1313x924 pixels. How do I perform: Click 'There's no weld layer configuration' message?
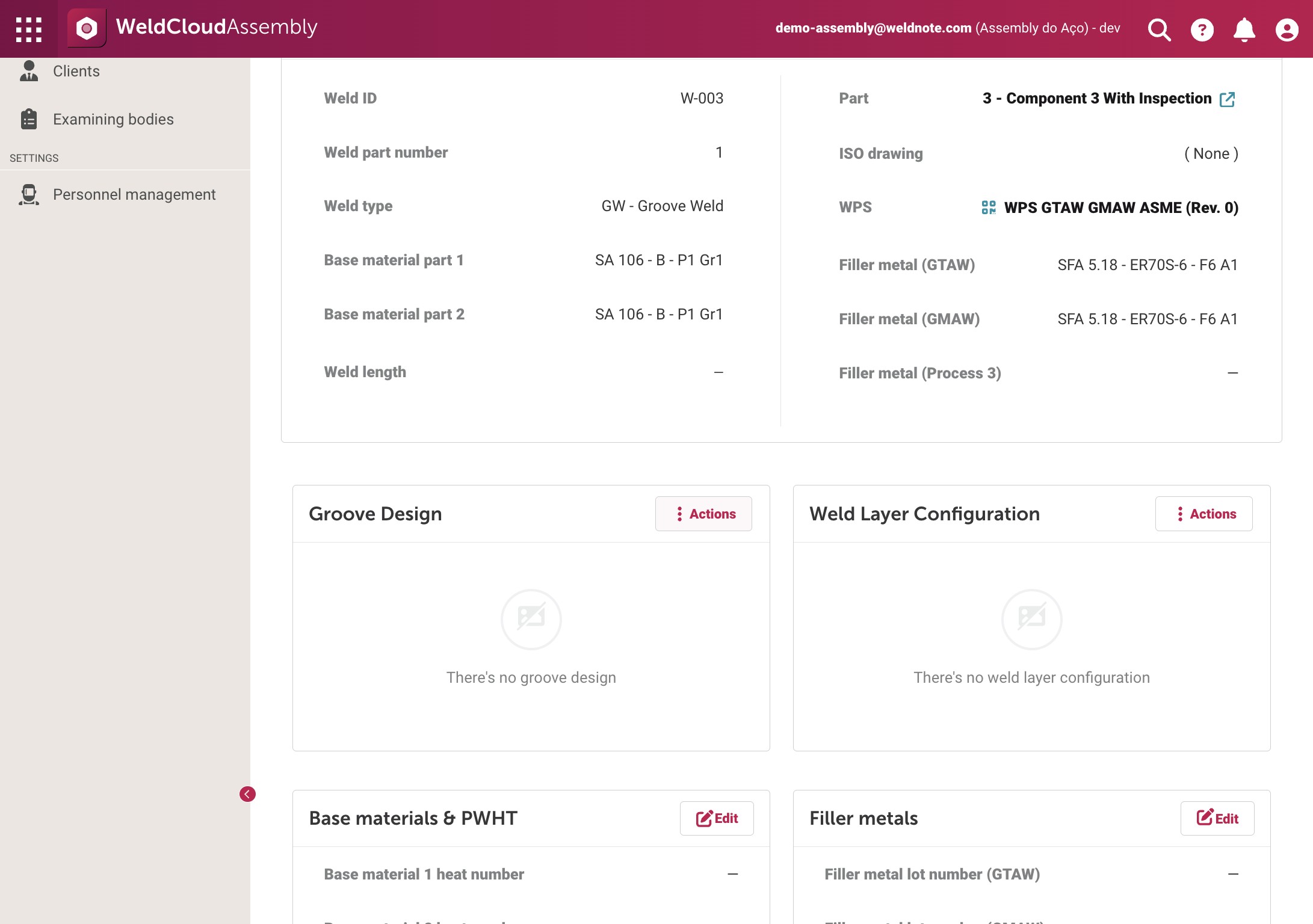click(1031, 677)
